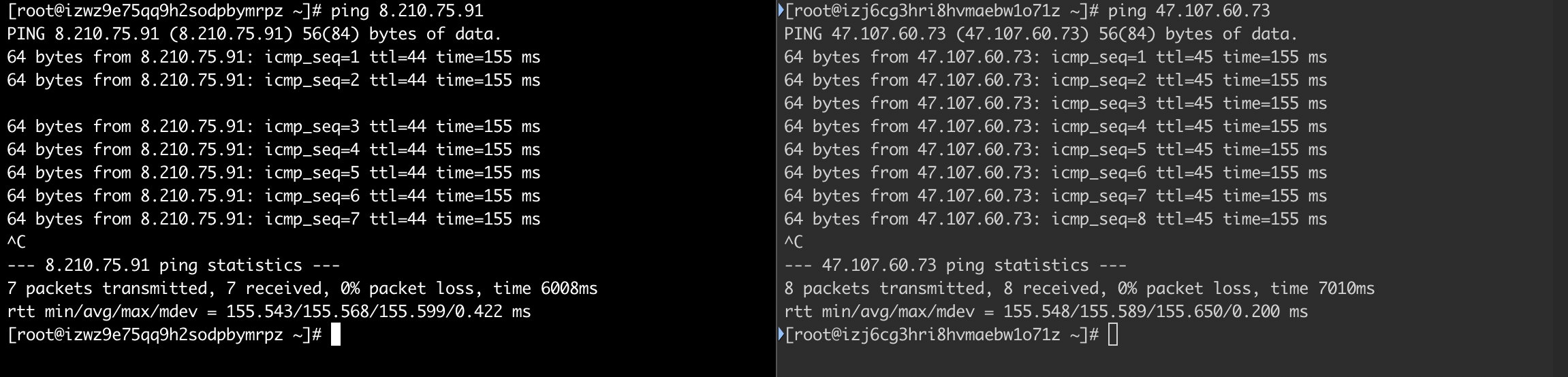Click the hollow cursor in the right terminal
The width and height of the screenshot is (1568, 377).
click(x=1113, y=335)
